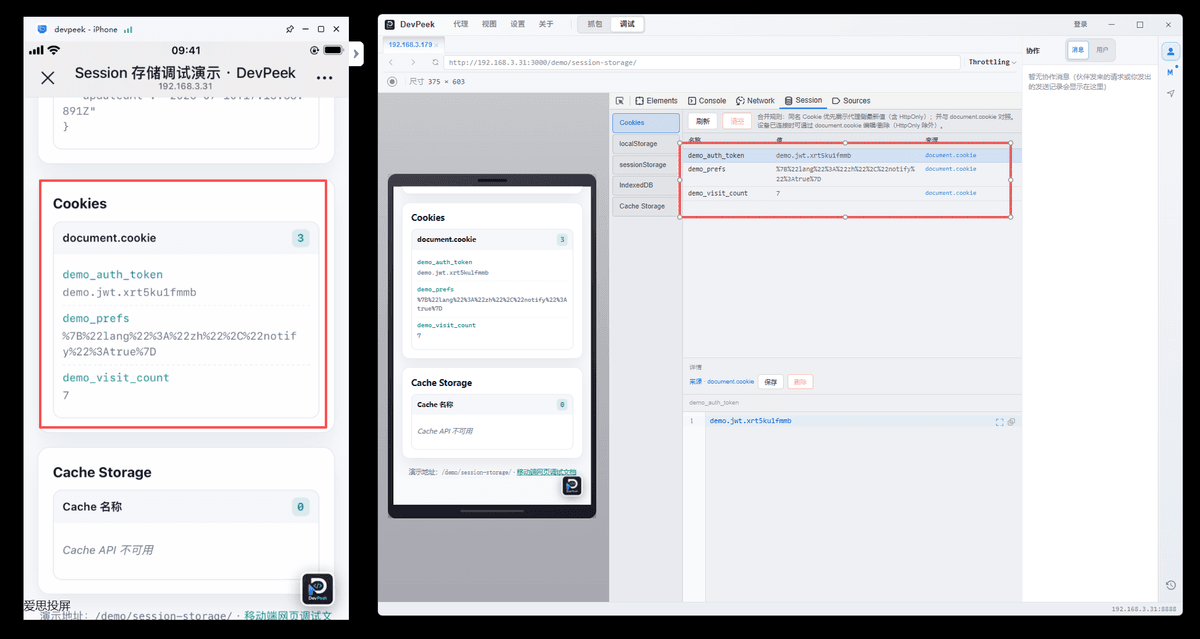Click the DevPeek logo in main window title bar
Image resolution: width=1200 pixels, height=639 pixels.
(391, 24)
